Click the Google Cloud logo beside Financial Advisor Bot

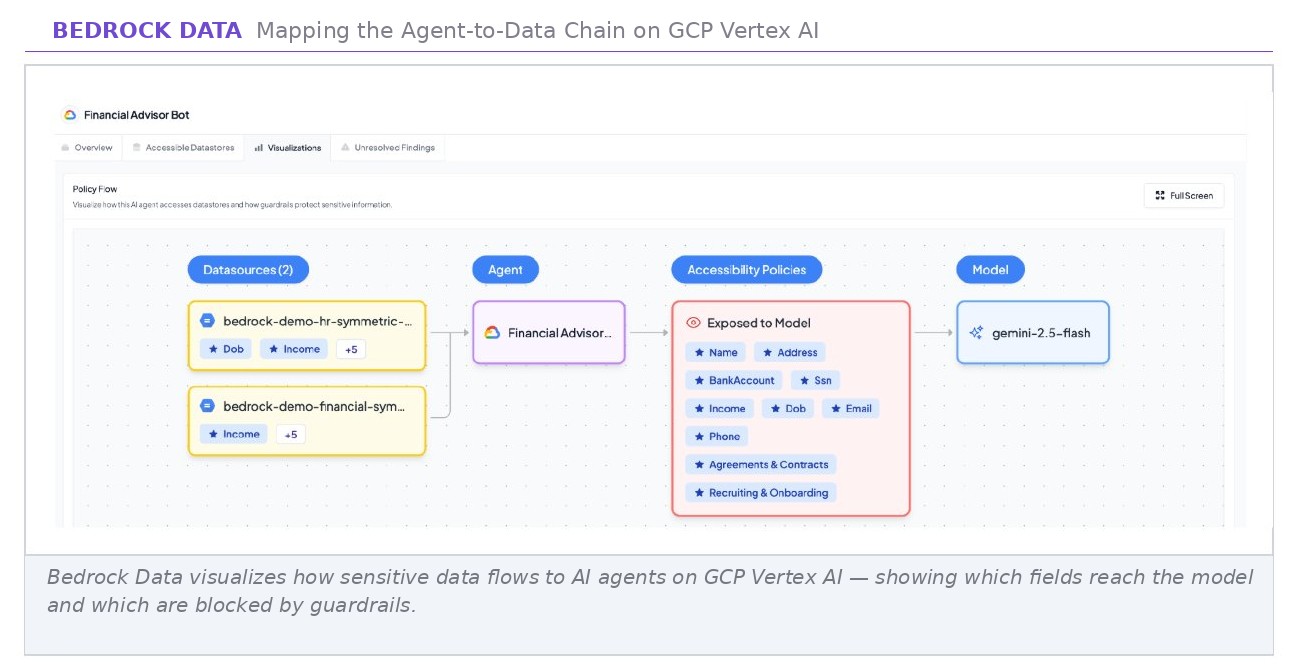click(x=70, y=115)
